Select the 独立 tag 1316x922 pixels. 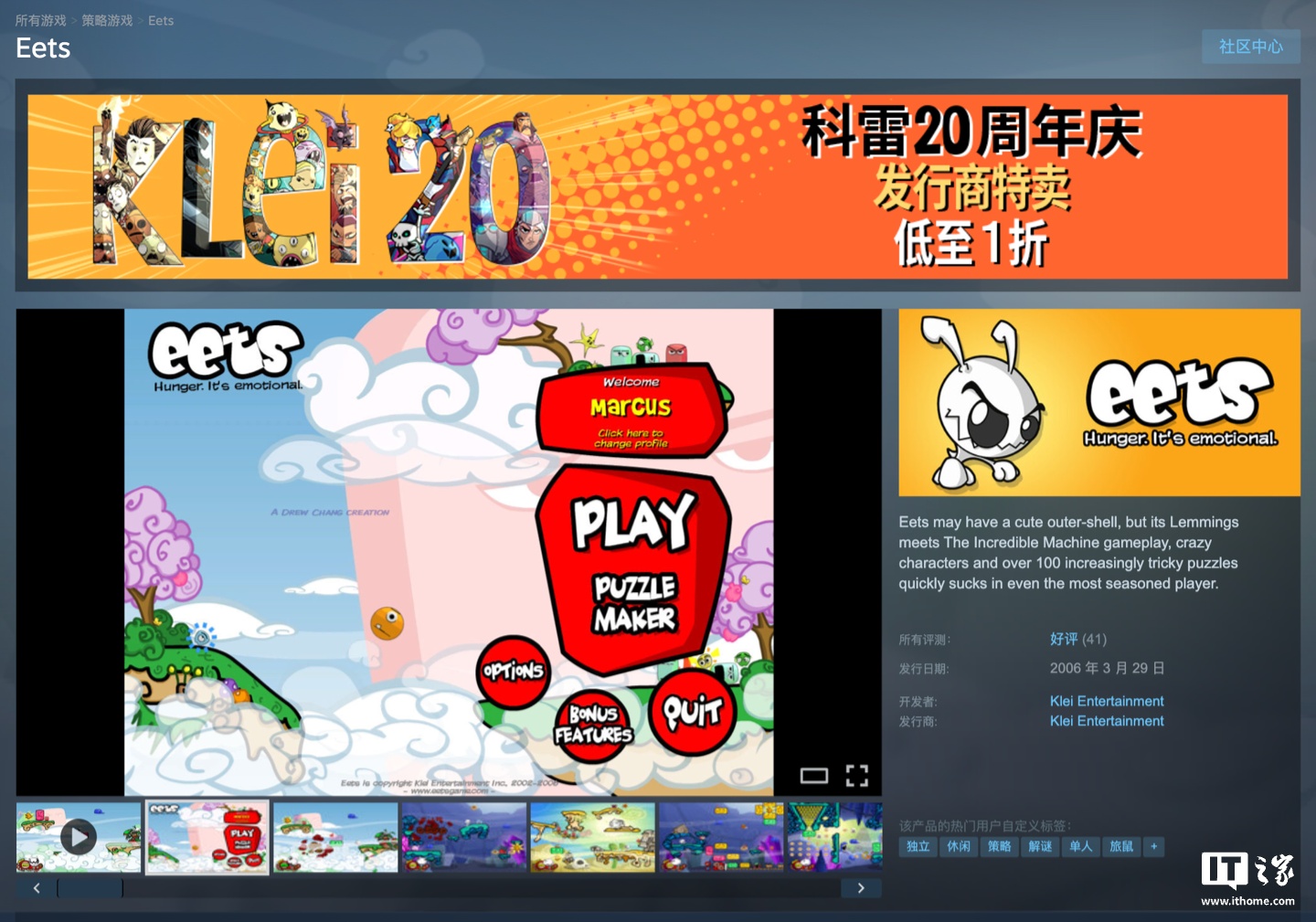pyautogui.click(x=918, y=847)
